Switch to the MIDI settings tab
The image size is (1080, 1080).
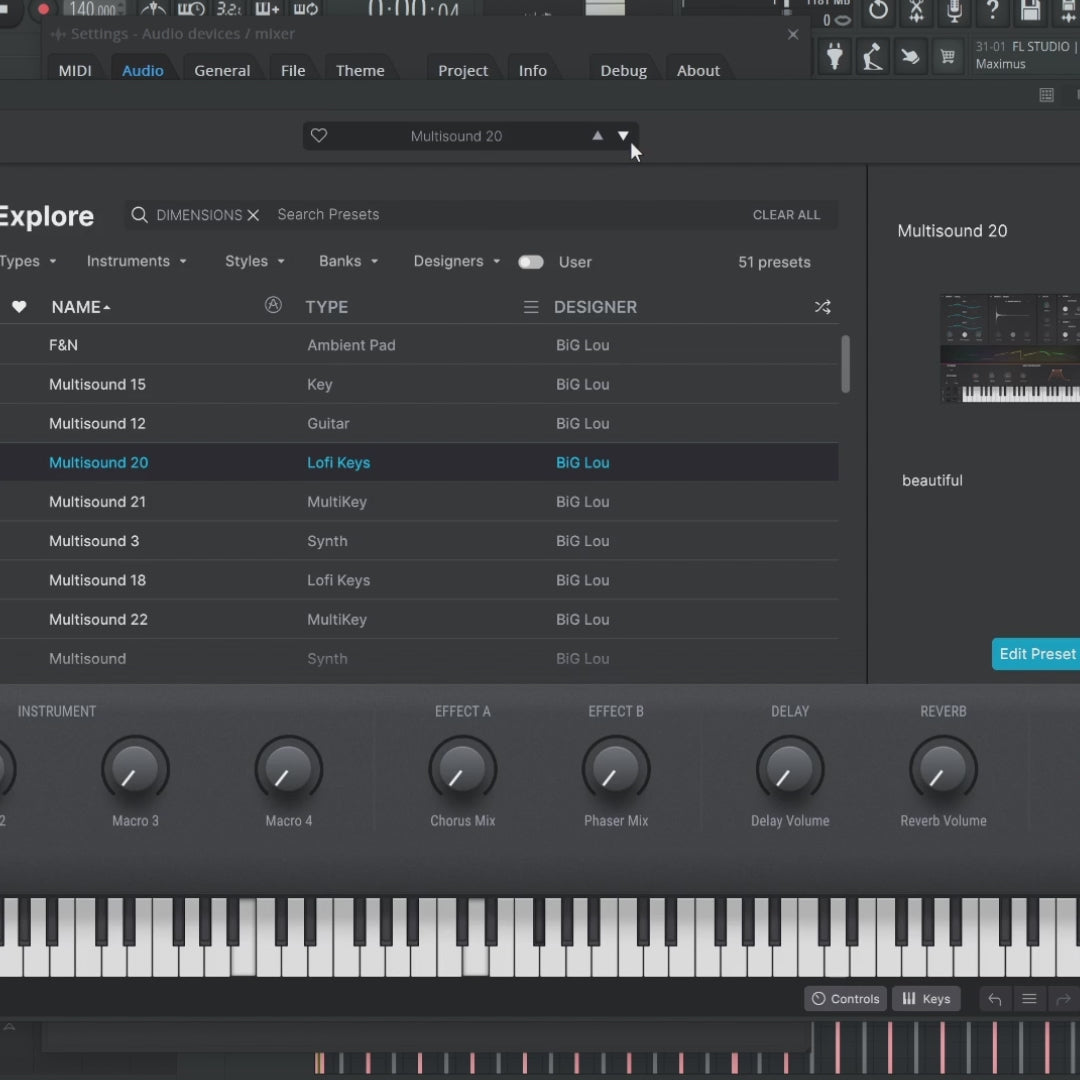(75, 71)
